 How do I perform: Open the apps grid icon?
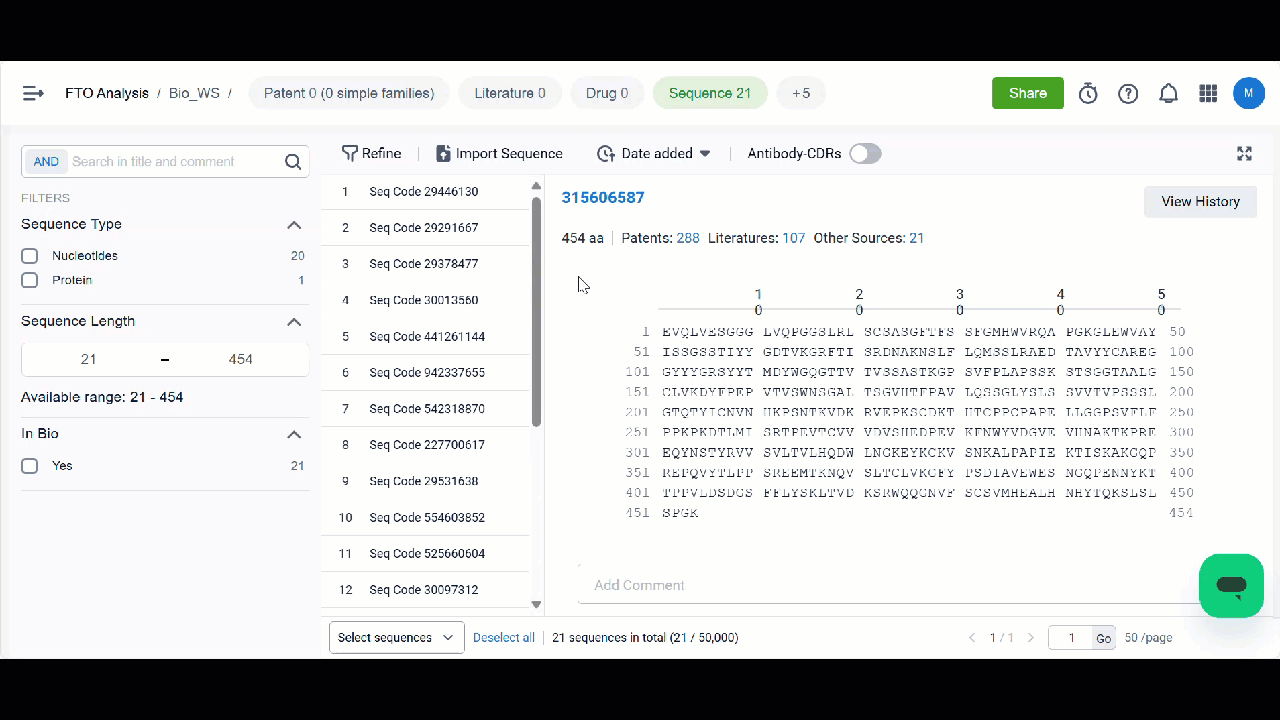[1208, 92]
